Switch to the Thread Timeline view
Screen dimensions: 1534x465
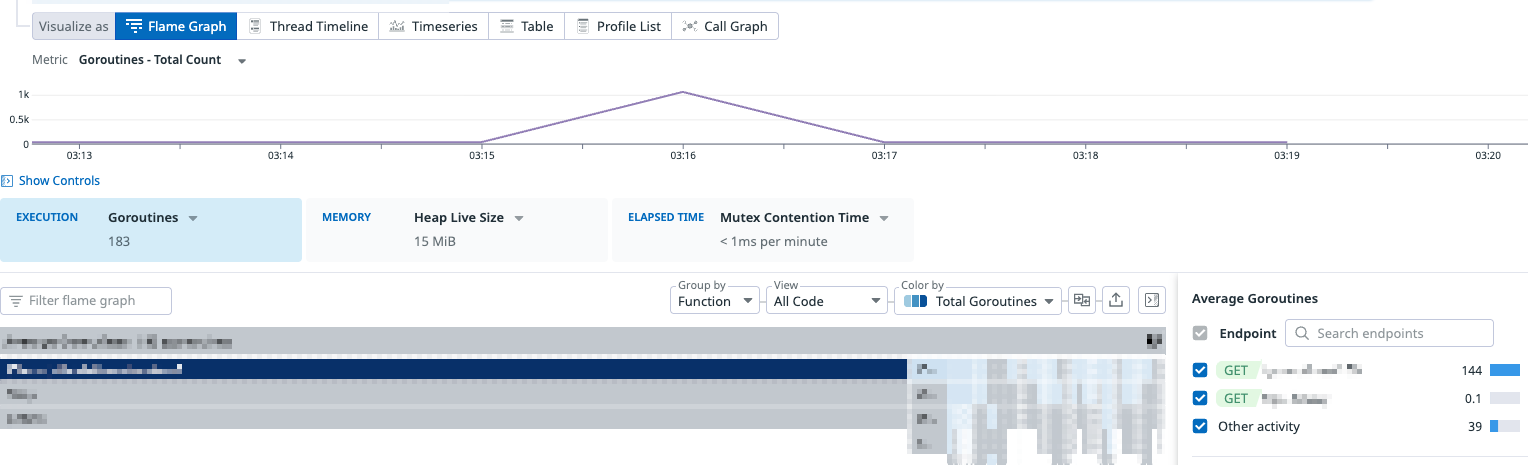tap(308, 26)
